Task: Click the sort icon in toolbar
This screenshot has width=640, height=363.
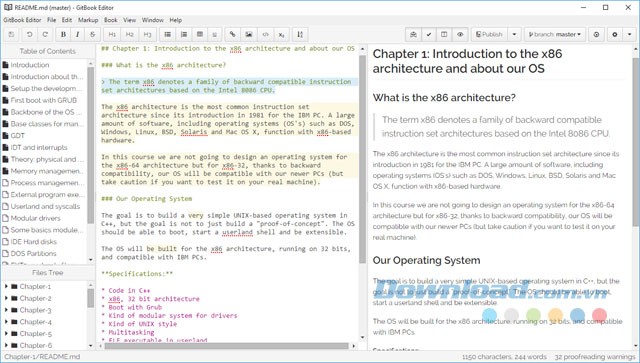Action: (300, 34)
